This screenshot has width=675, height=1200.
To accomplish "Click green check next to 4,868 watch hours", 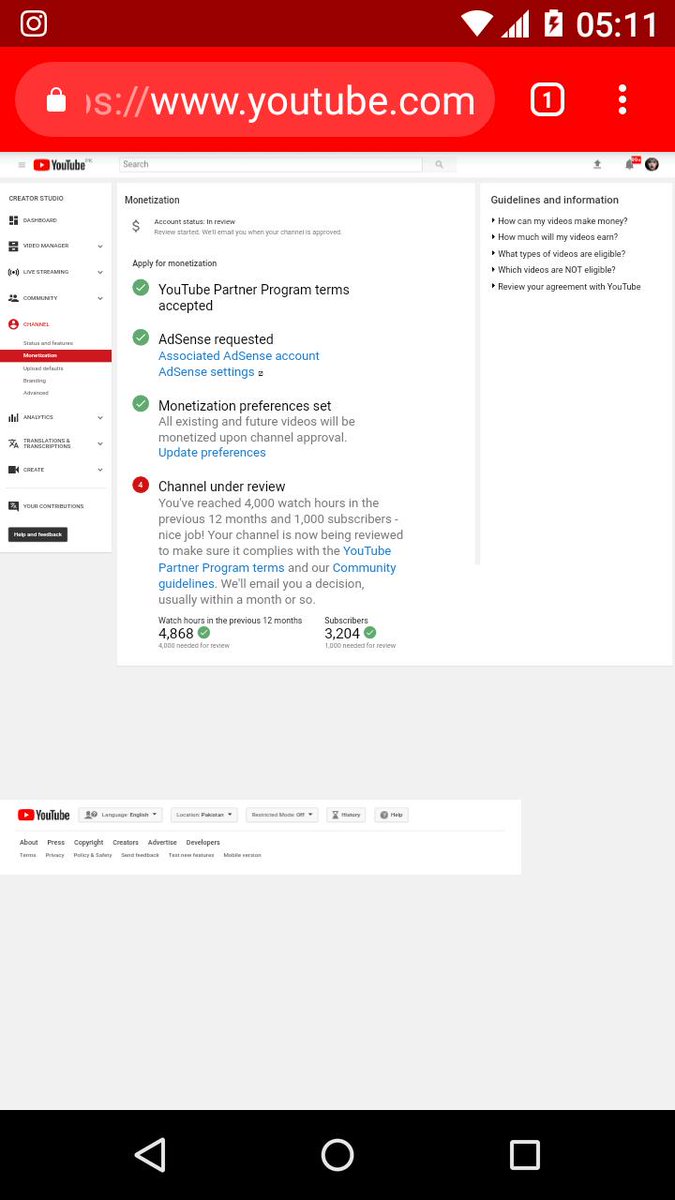I will [204, 633].
